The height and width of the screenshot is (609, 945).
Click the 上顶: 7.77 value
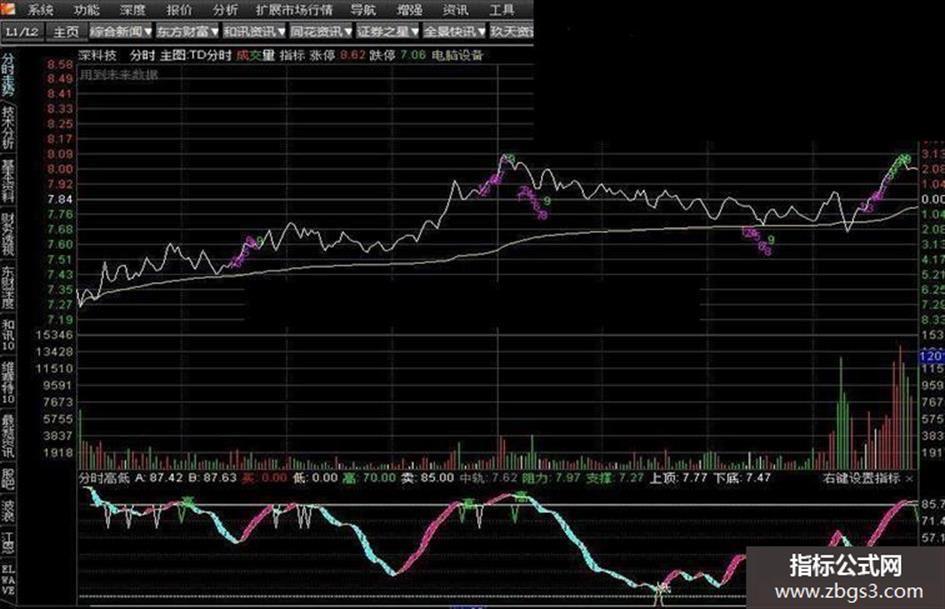pos(678,478)
